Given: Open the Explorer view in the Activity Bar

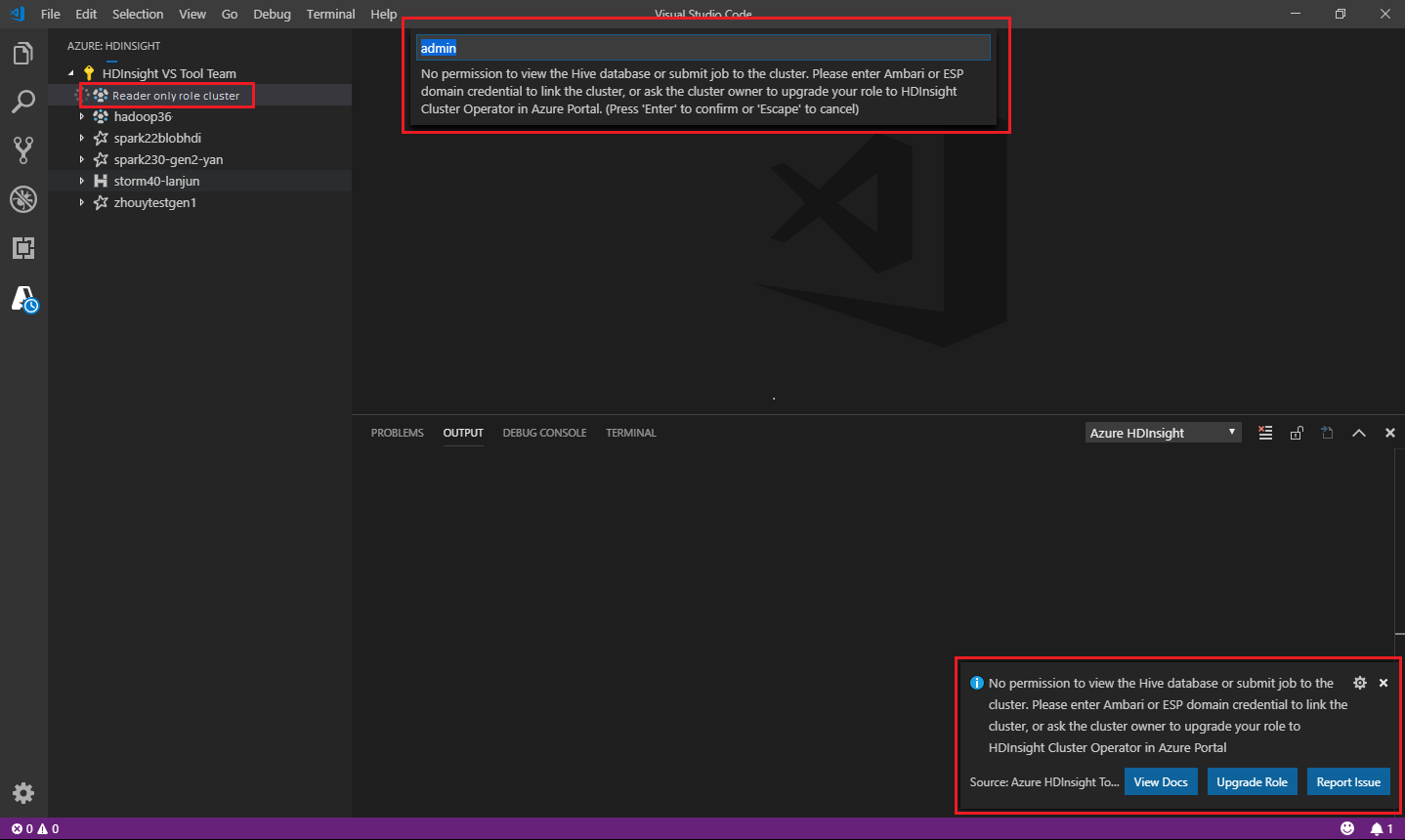Looking at the screenshot, I should tap(23, 53).
